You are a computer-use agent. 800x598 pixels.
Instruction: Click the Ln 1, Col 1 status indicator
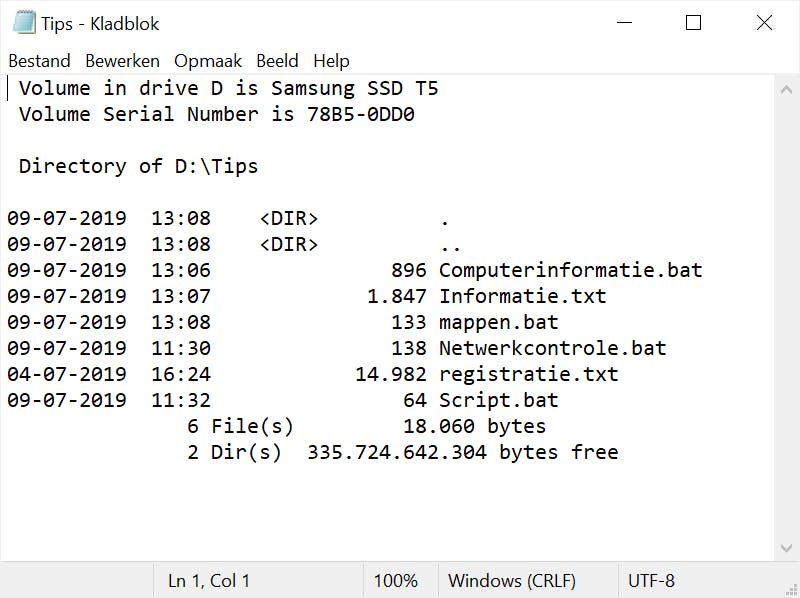(x=209, y=580)
